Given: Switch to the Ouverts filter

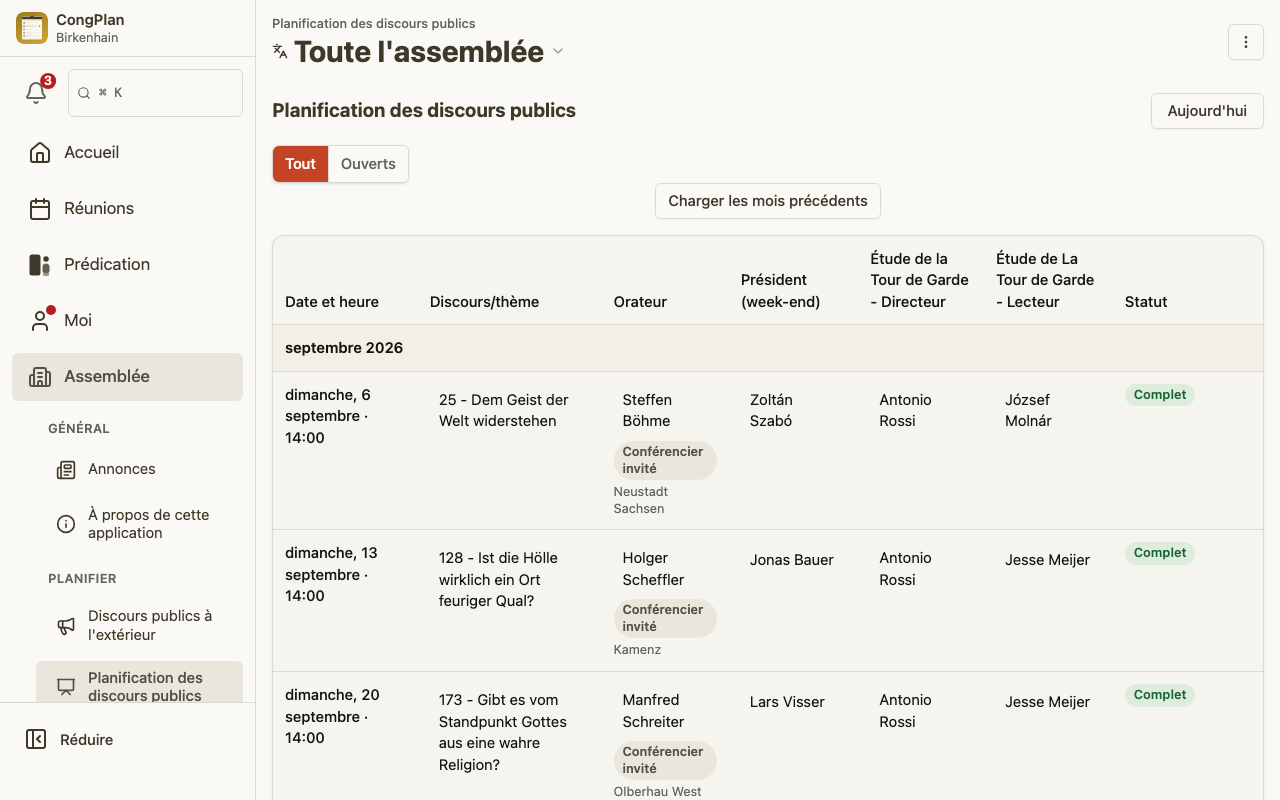Looking at the screenshot, I should (368, 164).
